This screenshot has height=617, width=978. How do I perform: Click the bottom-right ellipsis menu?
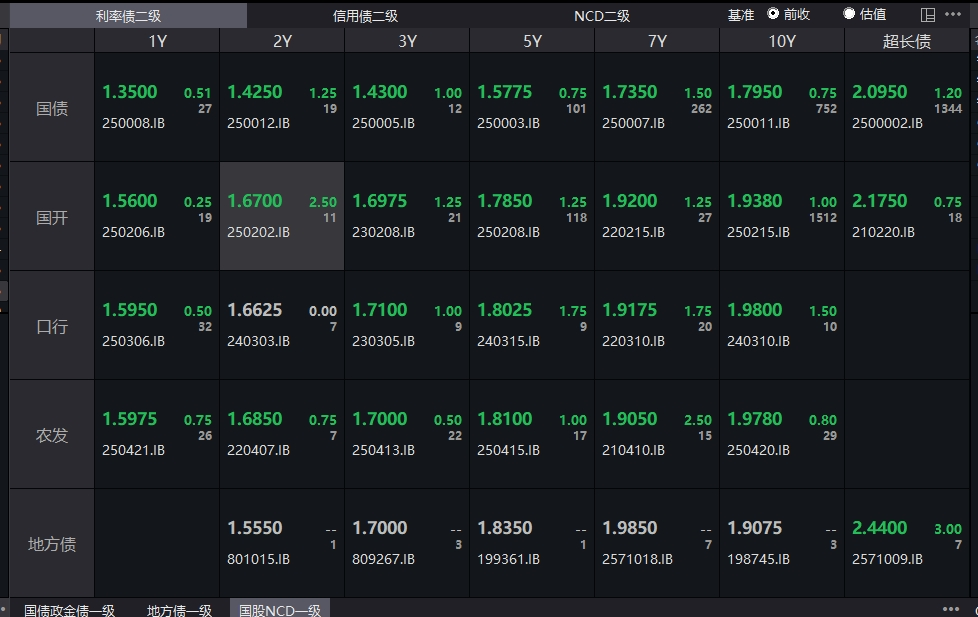pyautogui.click(x=951, y=609)
